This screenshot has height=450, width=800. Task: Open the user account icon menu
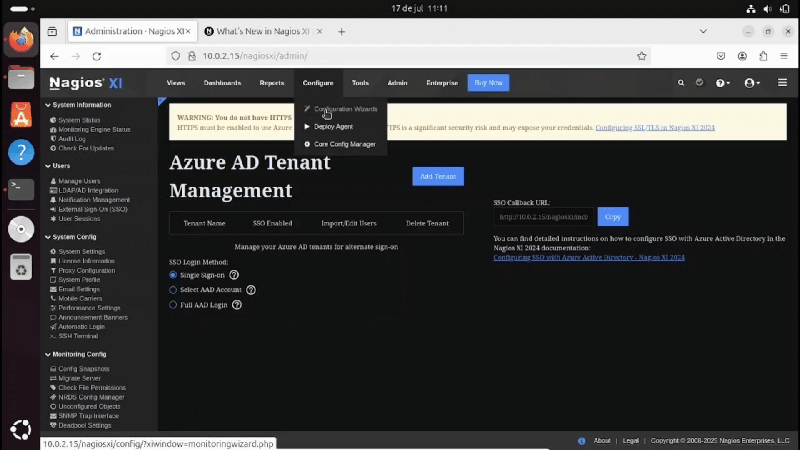point(750,83)
